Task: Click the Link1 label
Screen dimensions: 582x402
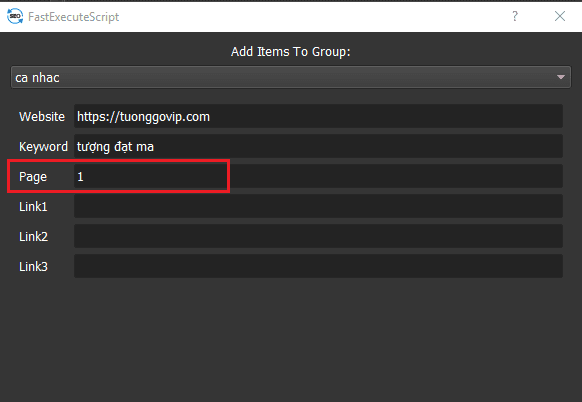Action: (x=33, y=206)
